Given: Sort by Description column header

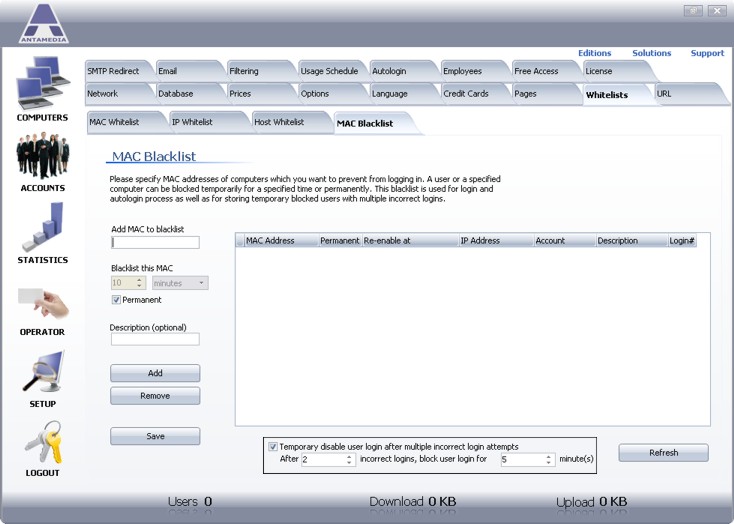Looking at the screenshot, I should (x=631, y=241).
